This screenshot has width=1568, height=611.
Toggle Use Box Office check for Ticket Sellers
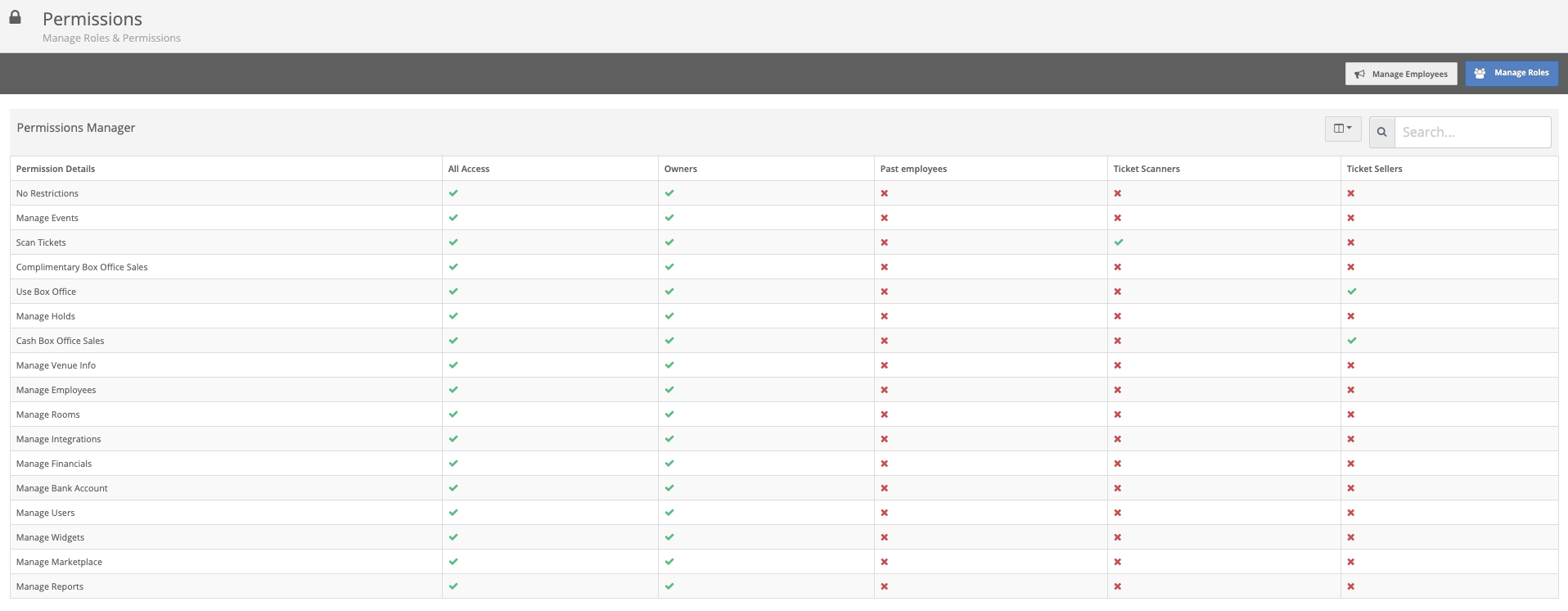tap(1352, 292)
